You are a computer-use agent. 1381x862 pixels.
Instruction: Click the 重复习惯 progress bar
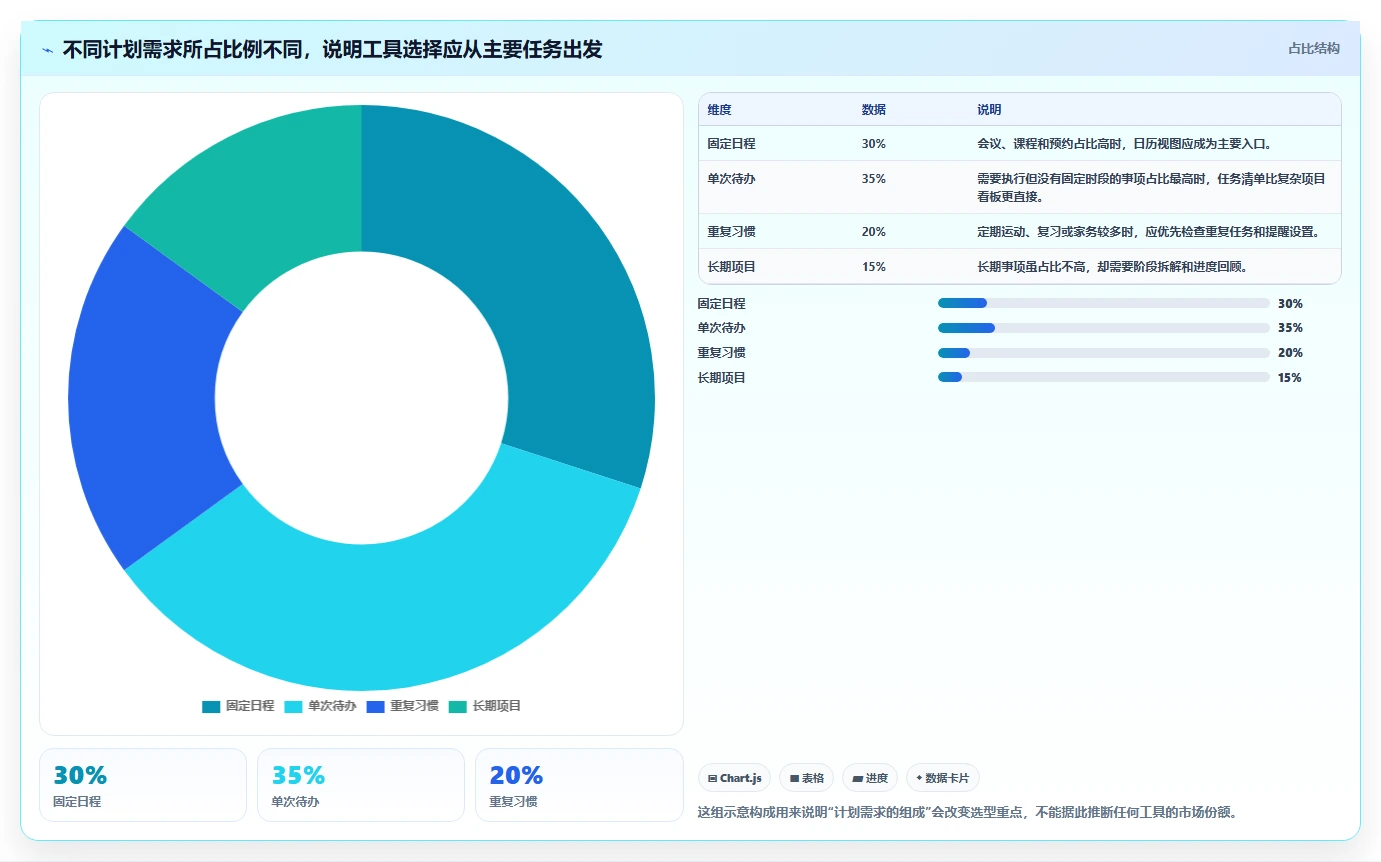click(1104, 353)
